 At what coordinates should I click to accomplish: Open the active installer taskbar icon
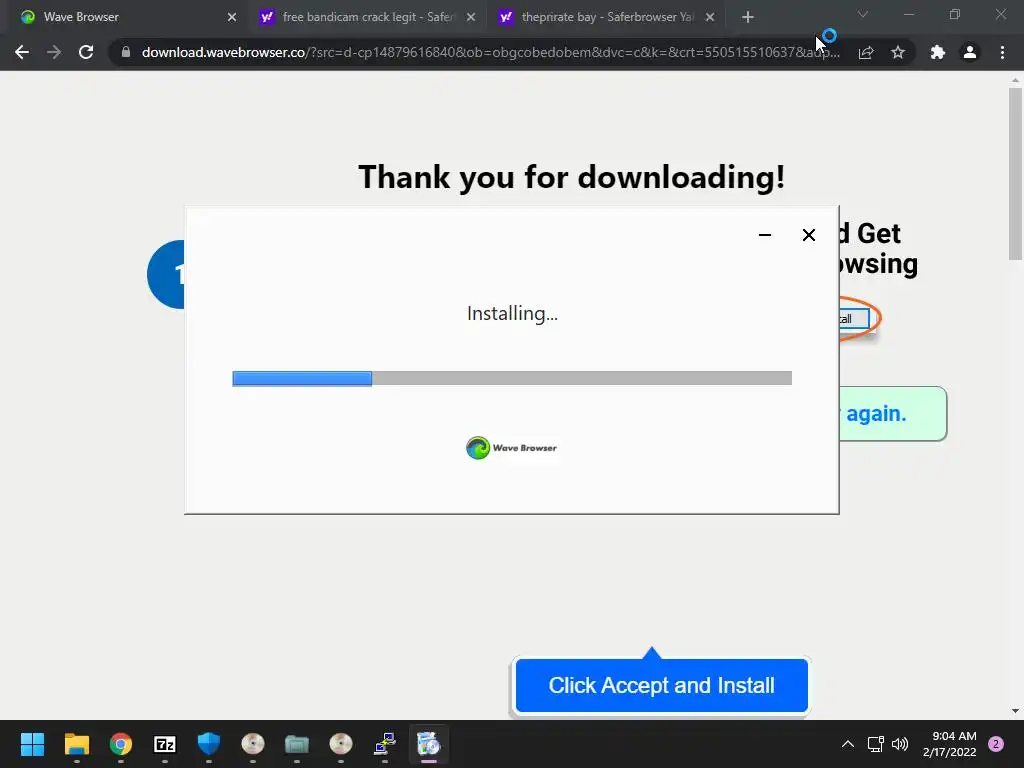(428, 744)
